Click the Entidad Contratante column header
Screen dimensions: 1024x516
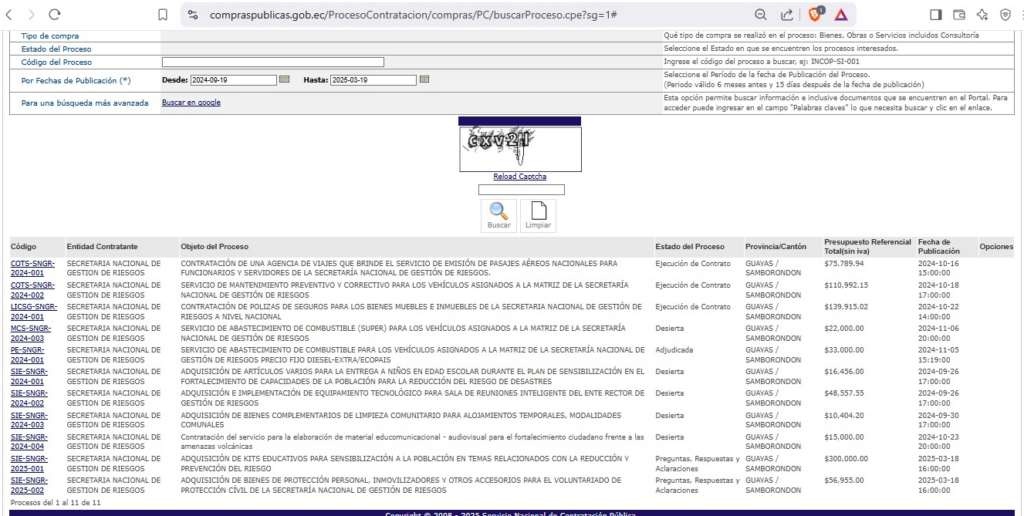102,247
